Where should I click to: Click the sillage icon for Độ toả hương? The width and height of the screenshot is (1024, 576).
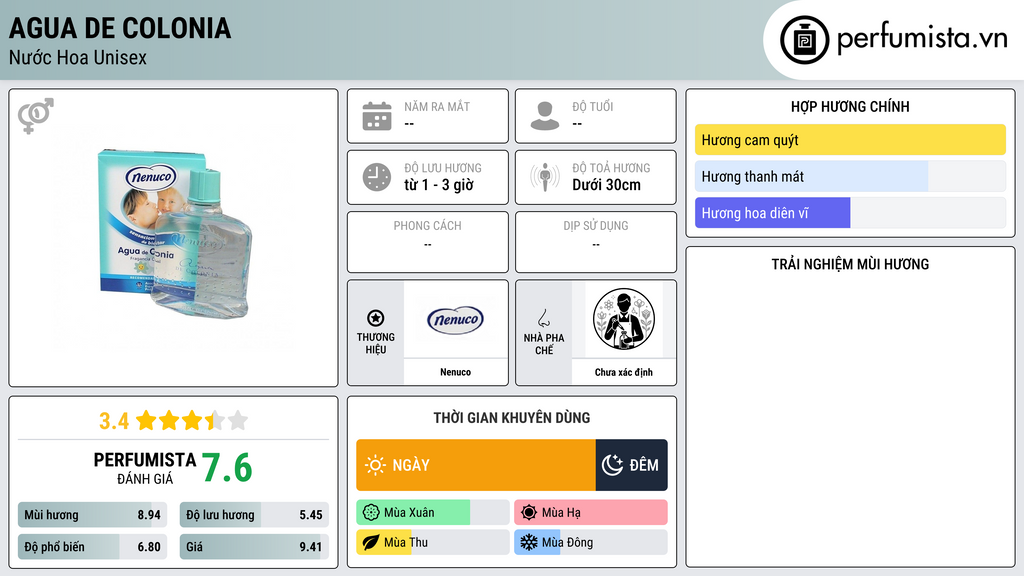pyautogui.click(x=545, y=177)
